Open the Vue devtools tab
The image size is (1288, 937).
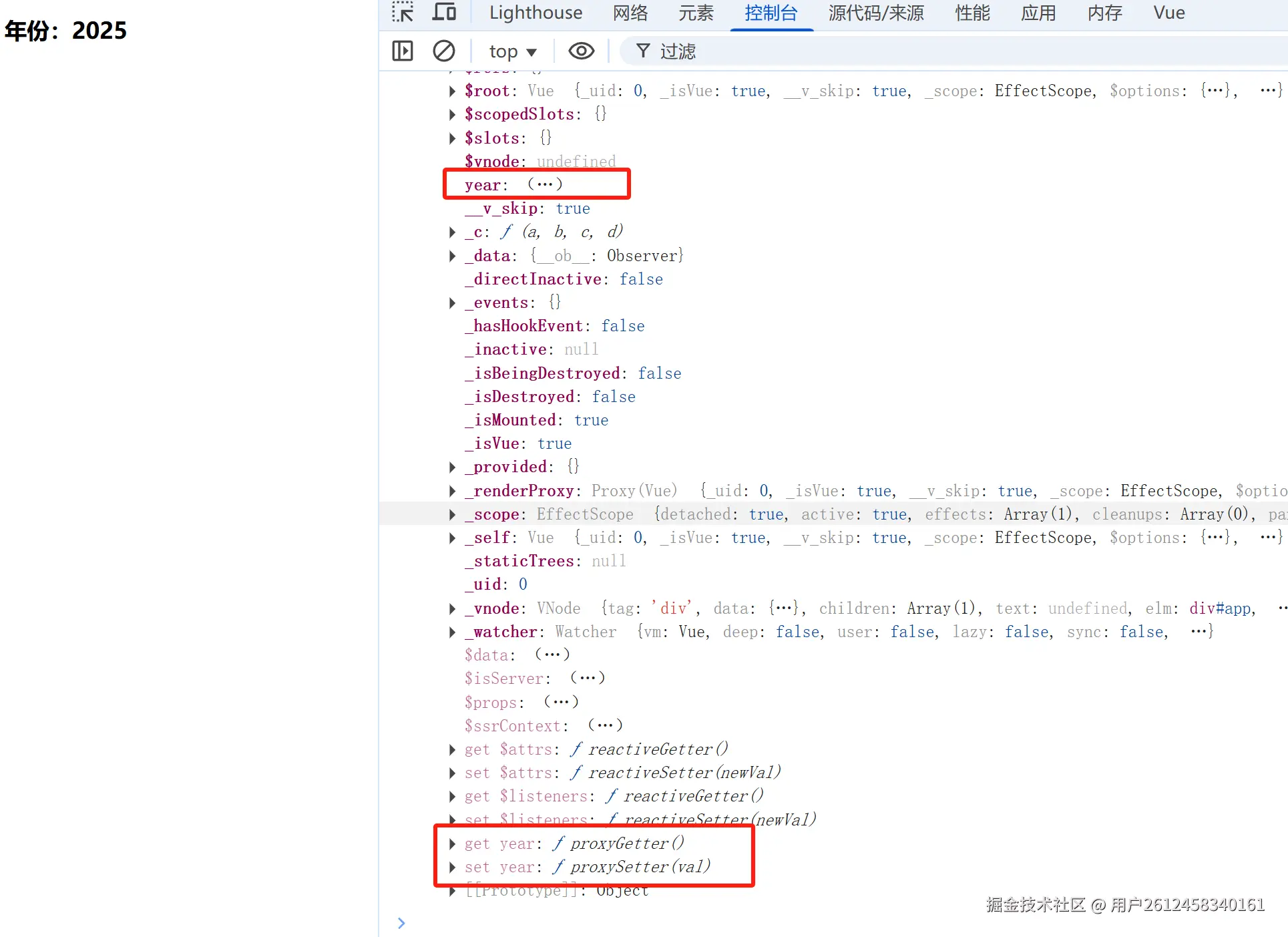[x=1168, y=13]
